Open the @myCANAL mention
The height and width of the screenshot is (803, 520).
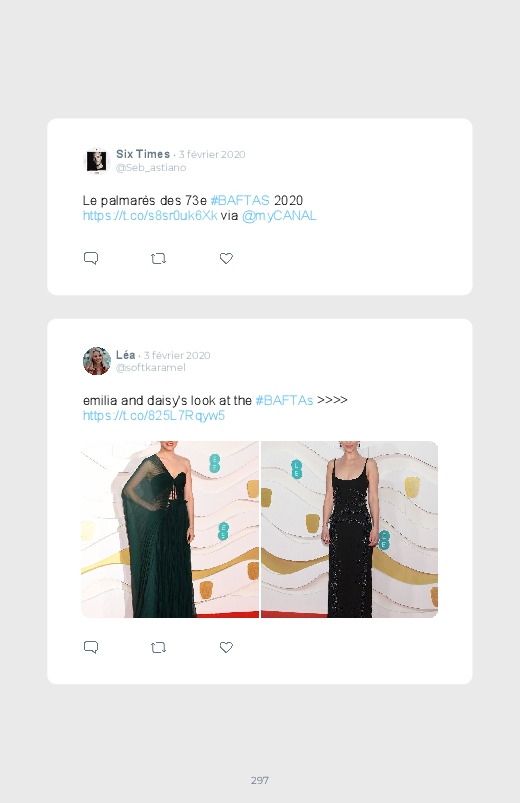(279, 216)
